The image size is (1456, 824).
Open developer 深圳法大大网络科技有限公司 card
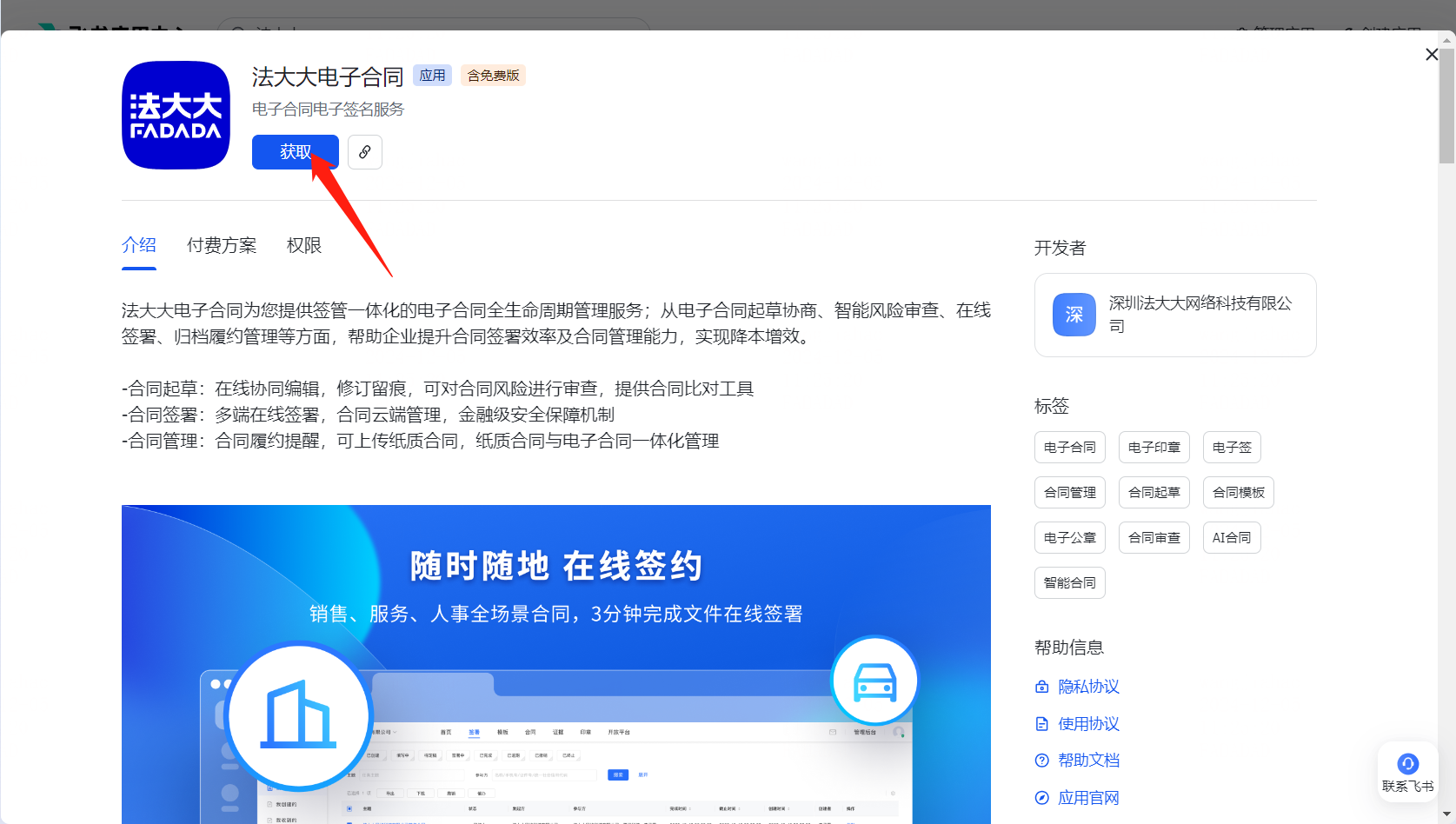pyautogui.click(x=1175, y=315)
